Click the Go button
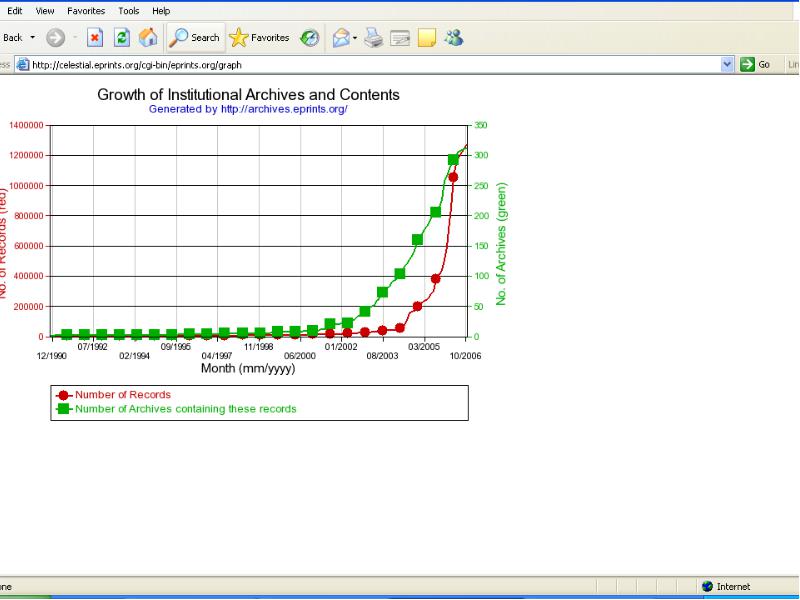Screen dimensions: 800x600 [755, 65]
